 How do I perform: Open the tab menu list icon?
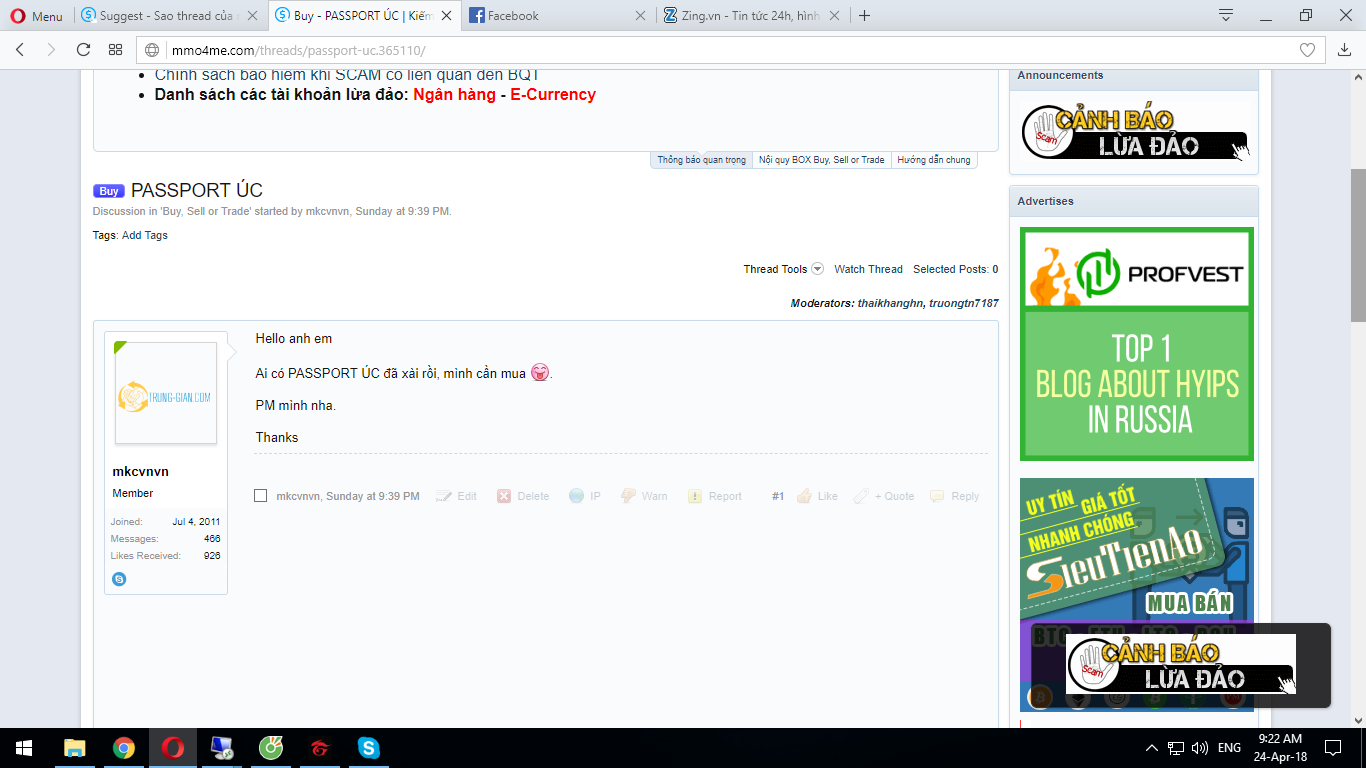[x=1226, y=16]
